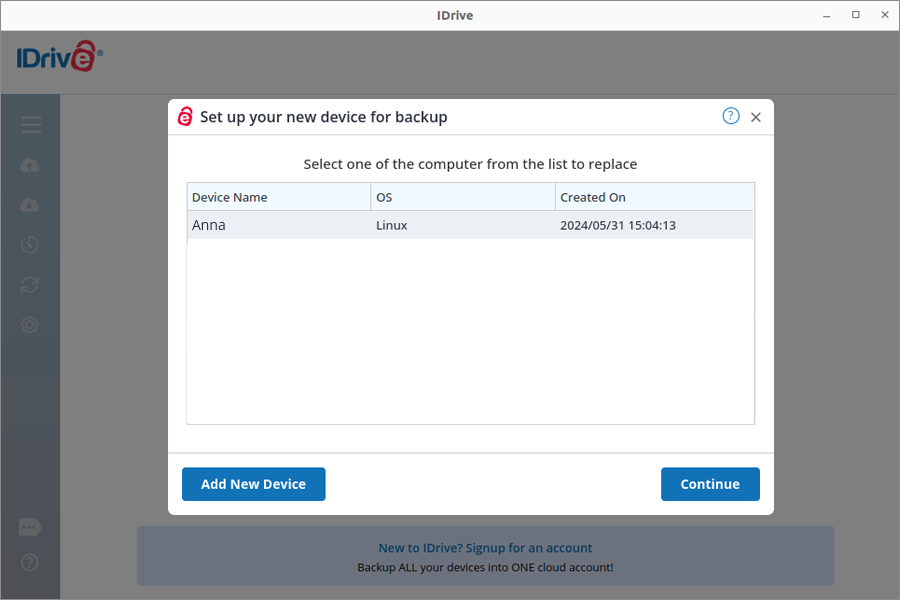Click the sidebar help question mark
The image size is (900, 600).
[x=30, y=563]
